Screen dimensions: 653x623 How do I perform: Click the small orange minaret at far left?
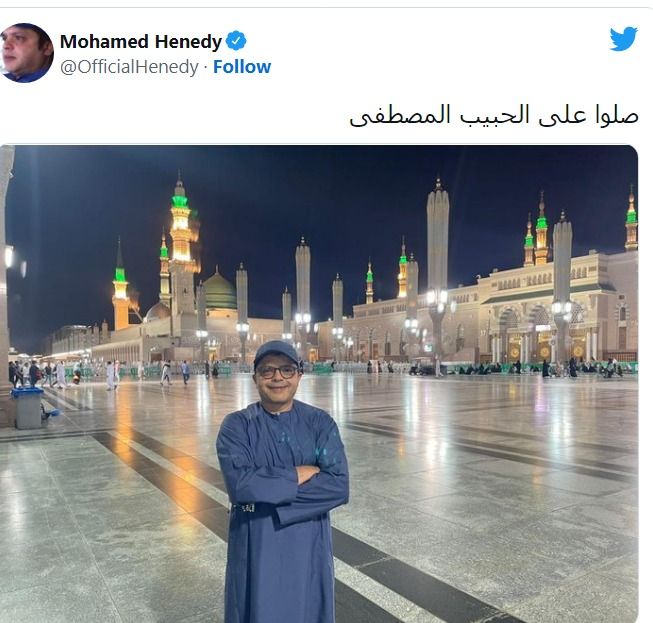[x=120, y=287]
